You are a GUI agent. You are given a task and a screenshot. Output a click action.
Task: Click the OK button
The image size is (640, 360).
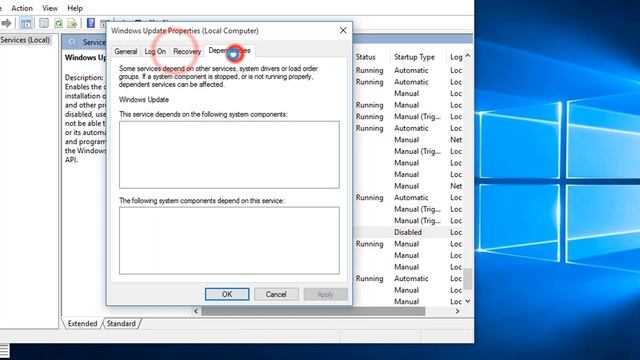point(227,294)
